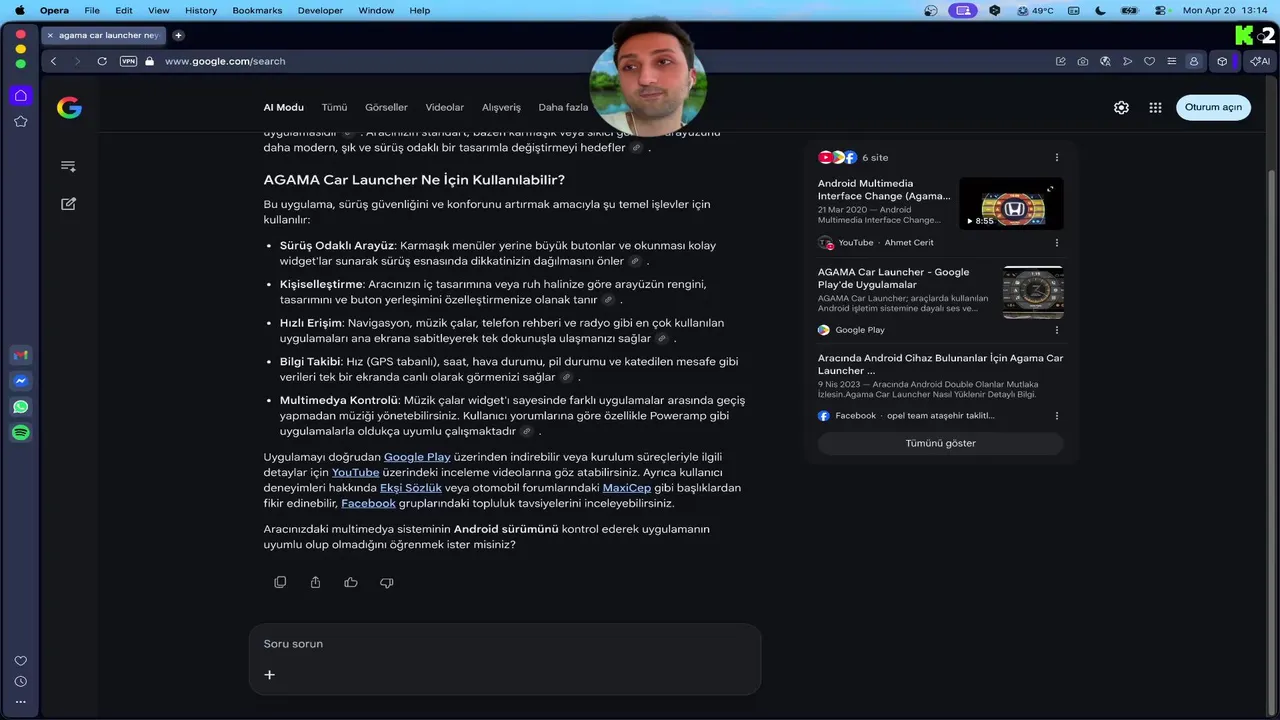Image resolution: width=1280 pixels, height=720 pixels.
Task: Toggle the VPN badge in address bar
Action: tap(128, 61)
